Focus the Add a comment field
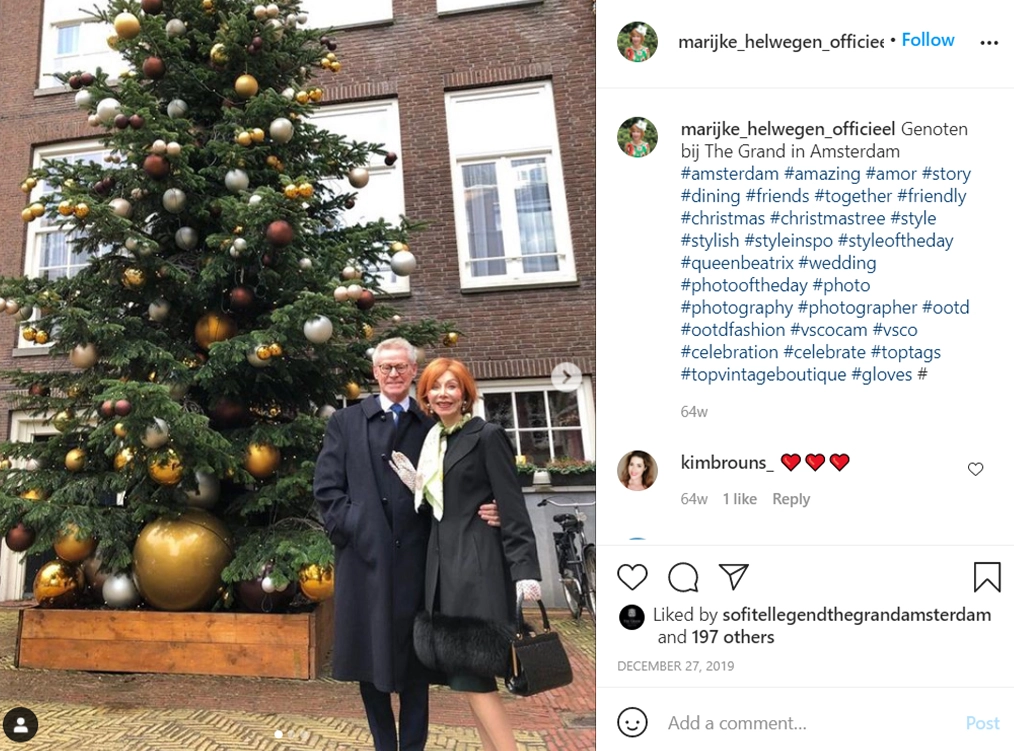Screen dimensions: 1014x751 [x=808, y=723]
